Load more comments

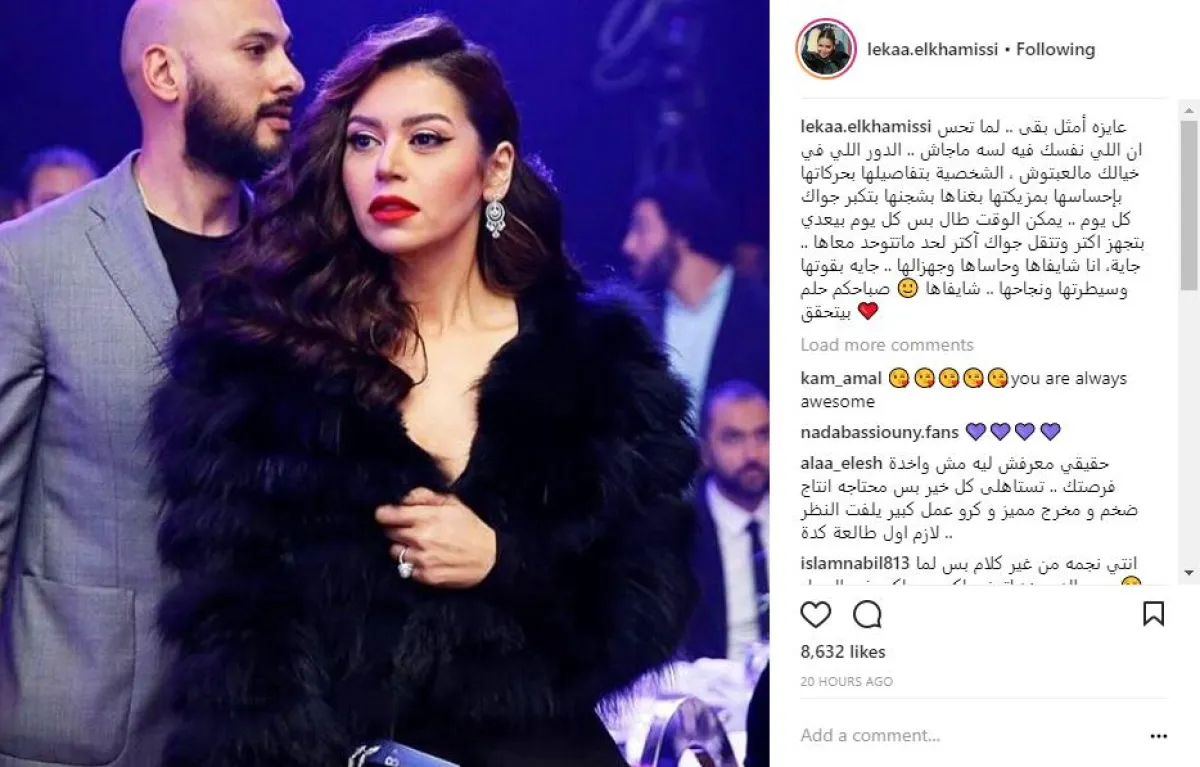tap(887, 345)
